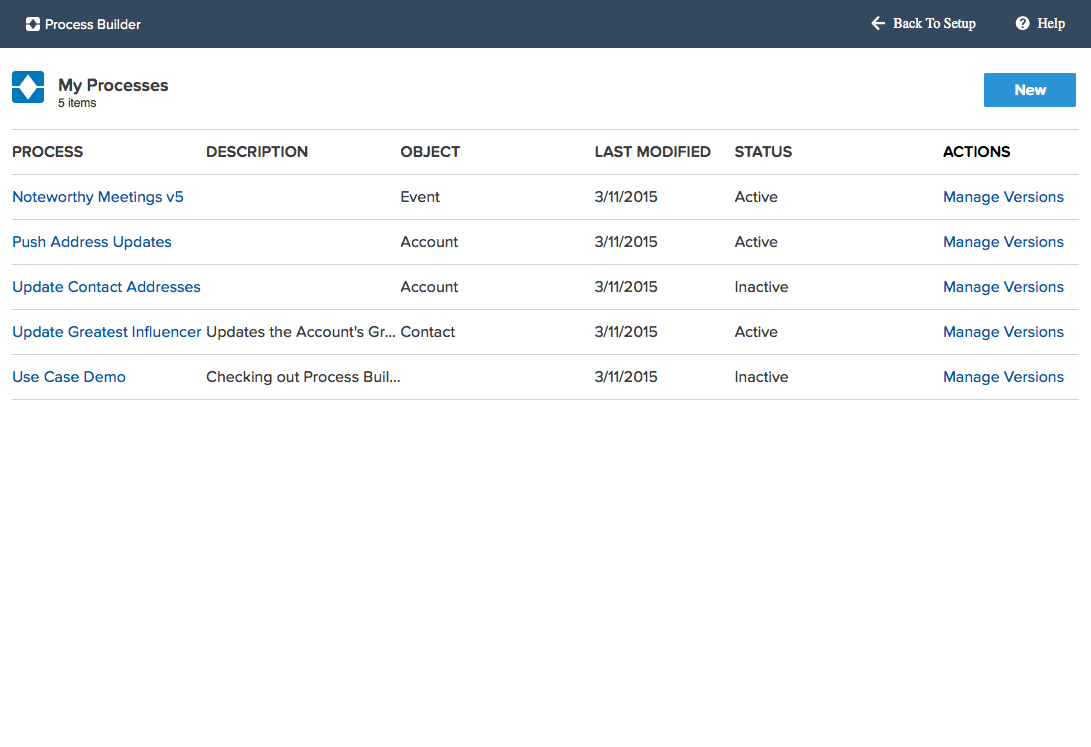This screenshot has height=747, width=1091.
Task: Click the Event object cell
Action: click(420, 197)
